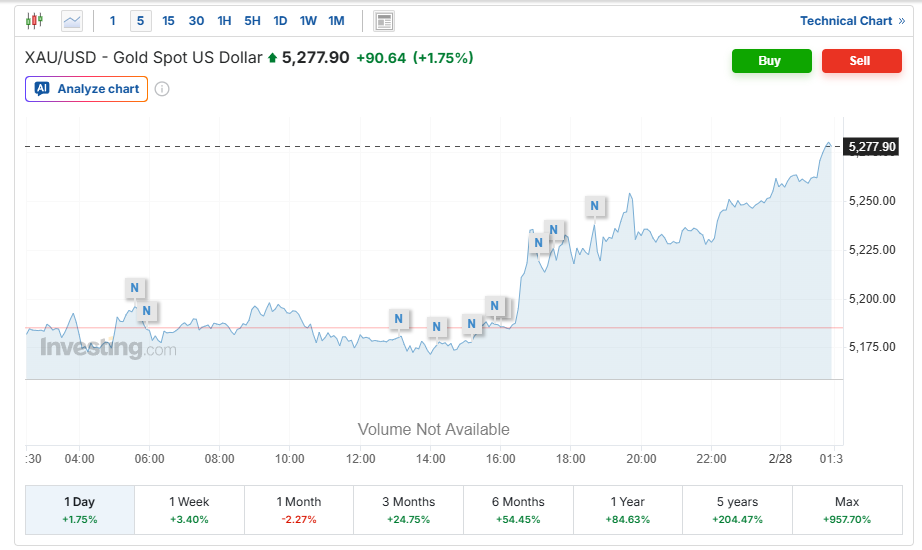Image resolution: width=922 pixels, height=550 pixels.
Task: Open the highest news marker on chart
Action: click(595, 207)
